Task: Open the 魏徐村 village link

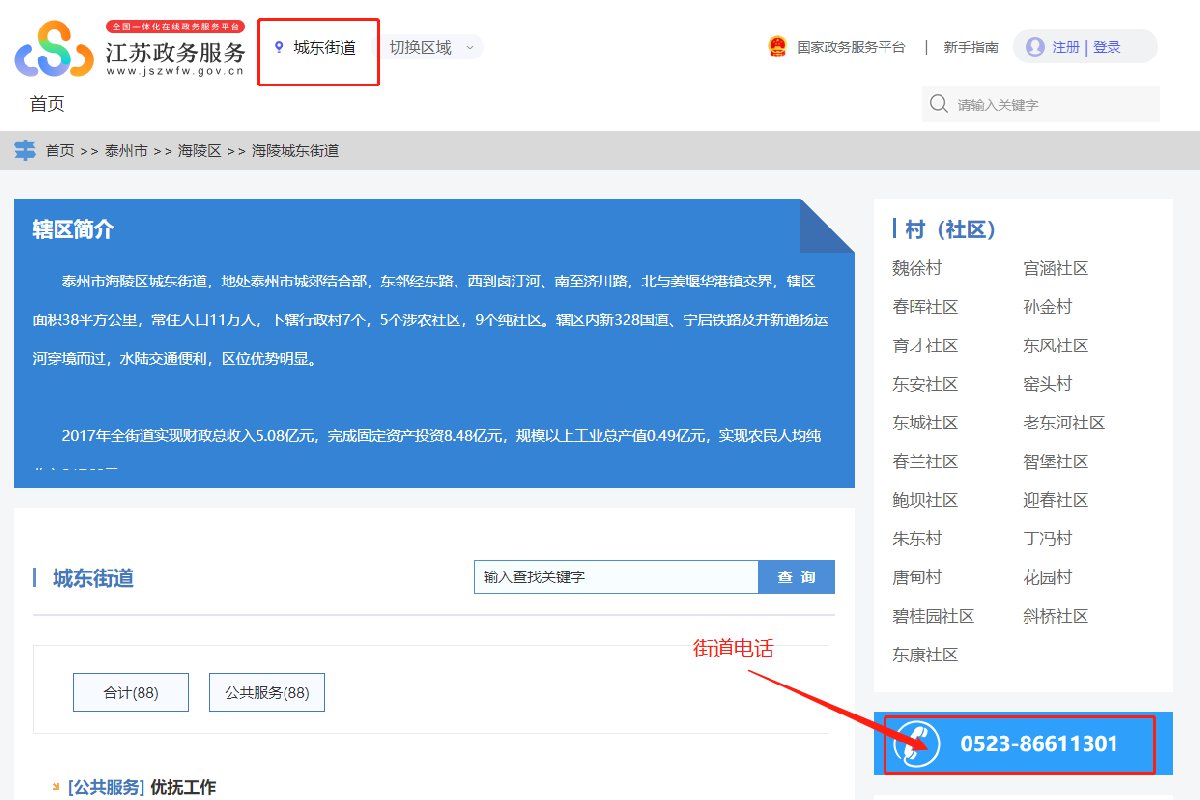Action: 917,268
